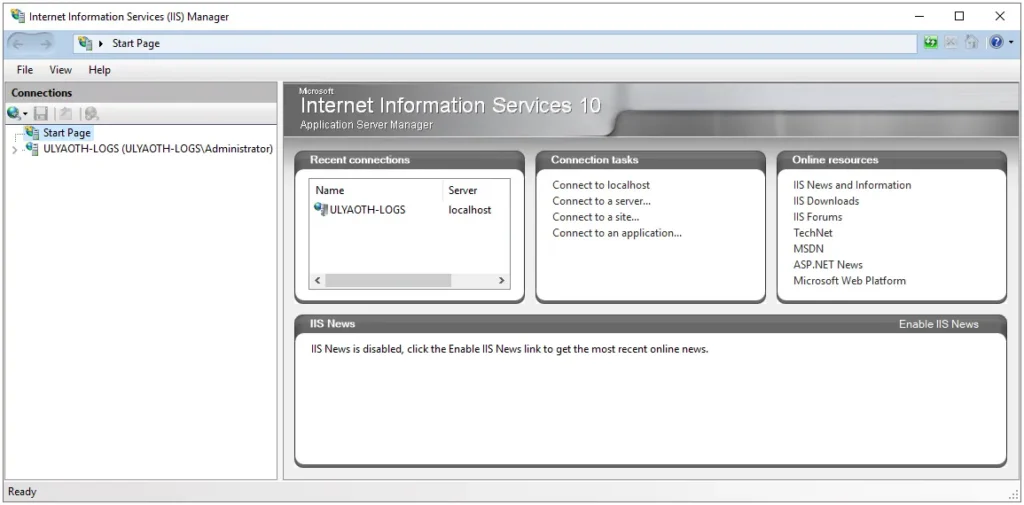Click the Back navigation arrow
The width and height of the screenshot is (1024, 505).
[x=19, y=43]
